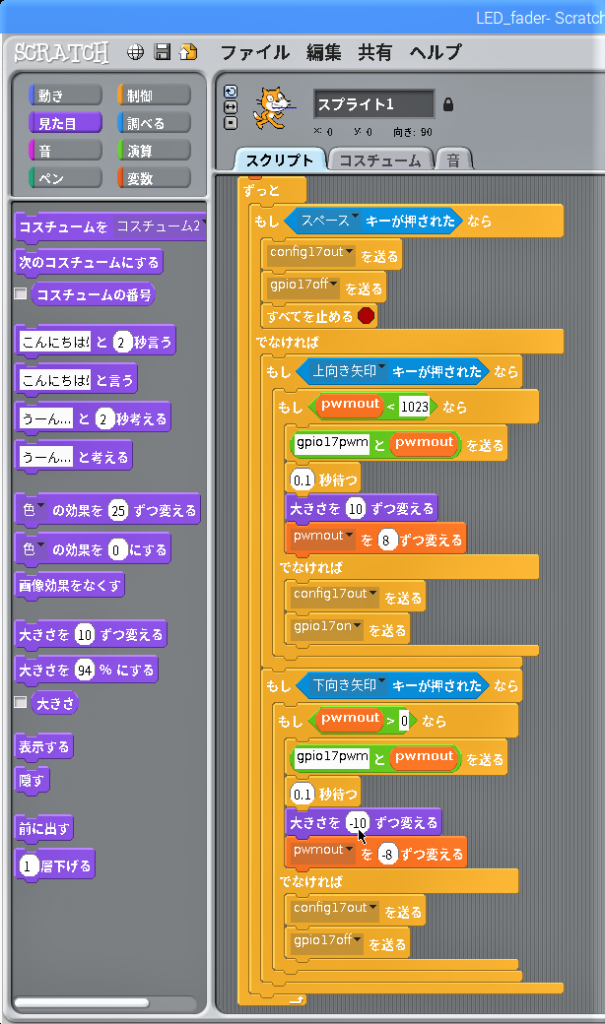This screenshot has width=605, height=1024.
Task: Select the 見た目 block category
Action: [x=65, y=123]
